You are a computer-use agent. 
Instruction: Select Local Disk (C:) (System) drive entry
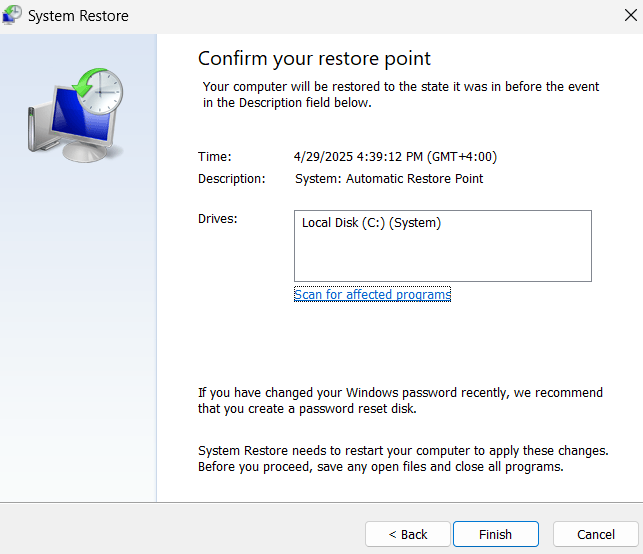point(371,223)
